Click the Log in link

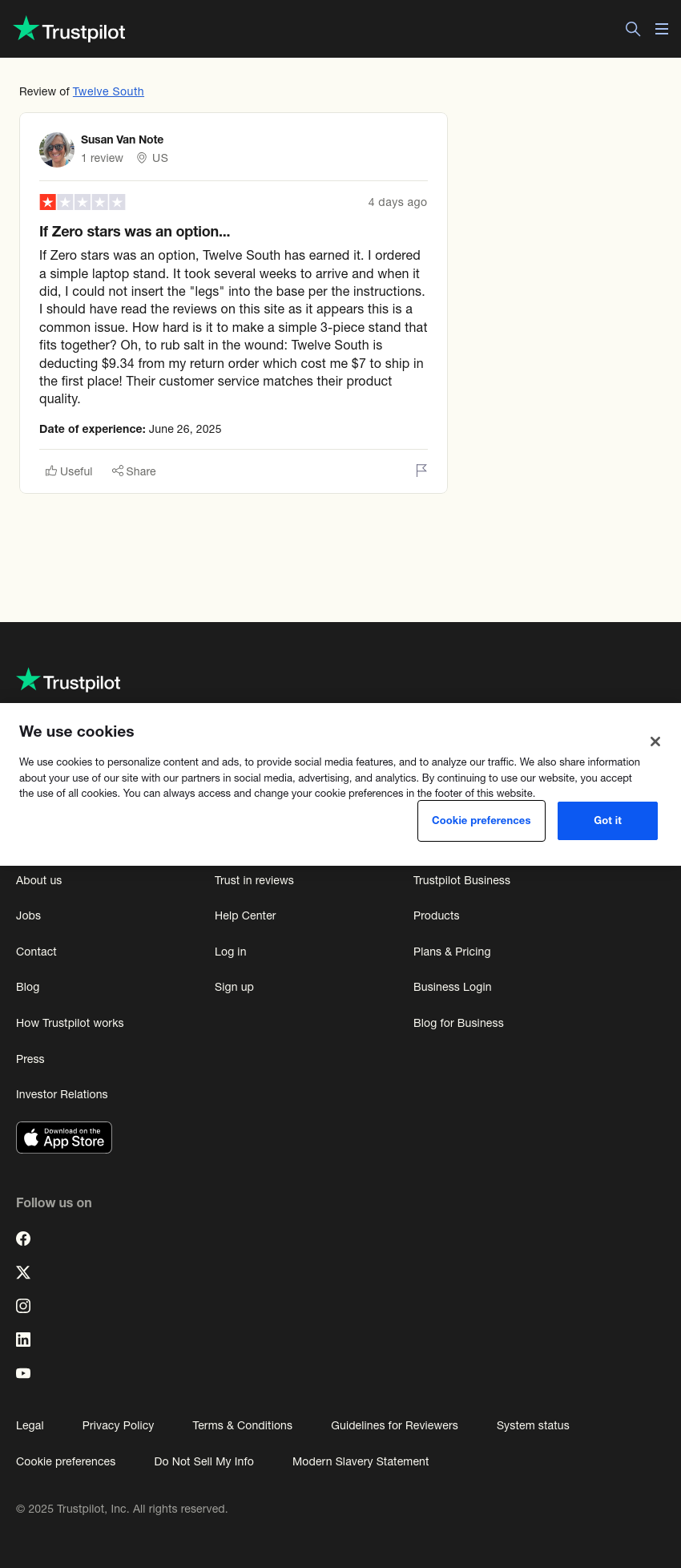(x=230, y=952)
